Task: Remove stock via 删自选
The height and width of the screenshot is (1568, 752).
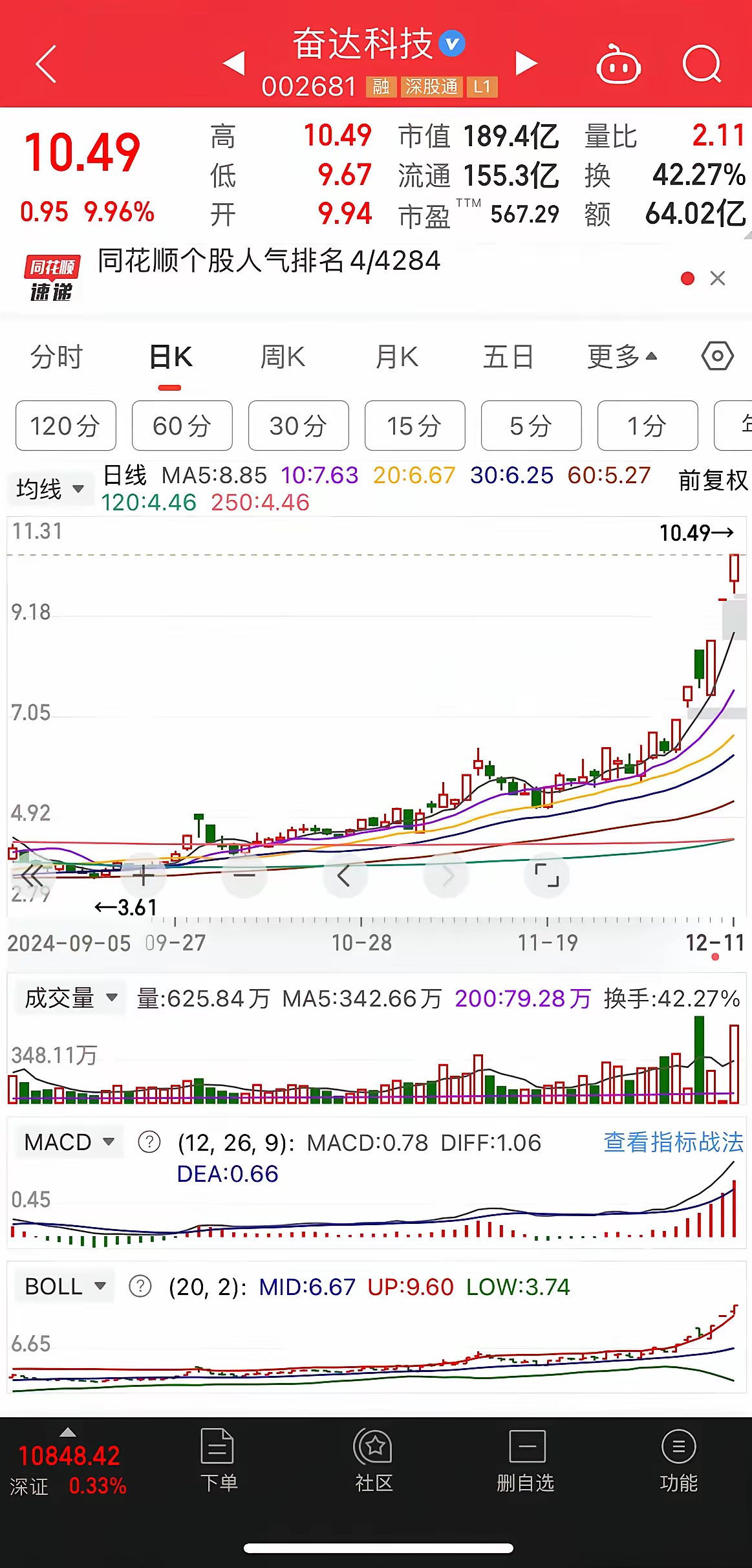Action: (526, 1460)
